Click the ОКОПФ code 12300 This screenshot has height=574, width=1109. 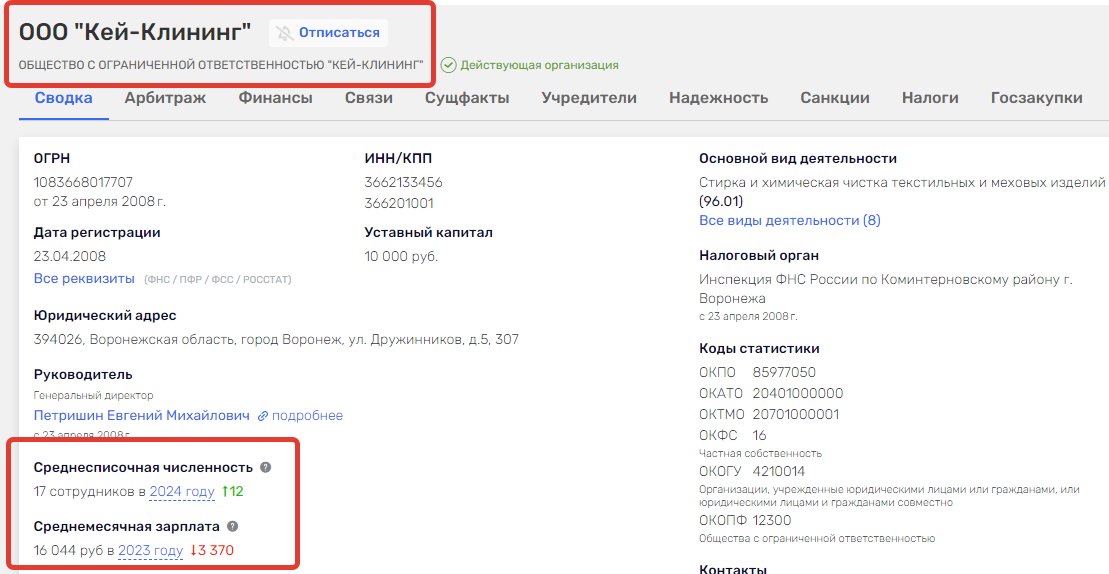pyautogui.click(x=773, y=520)
